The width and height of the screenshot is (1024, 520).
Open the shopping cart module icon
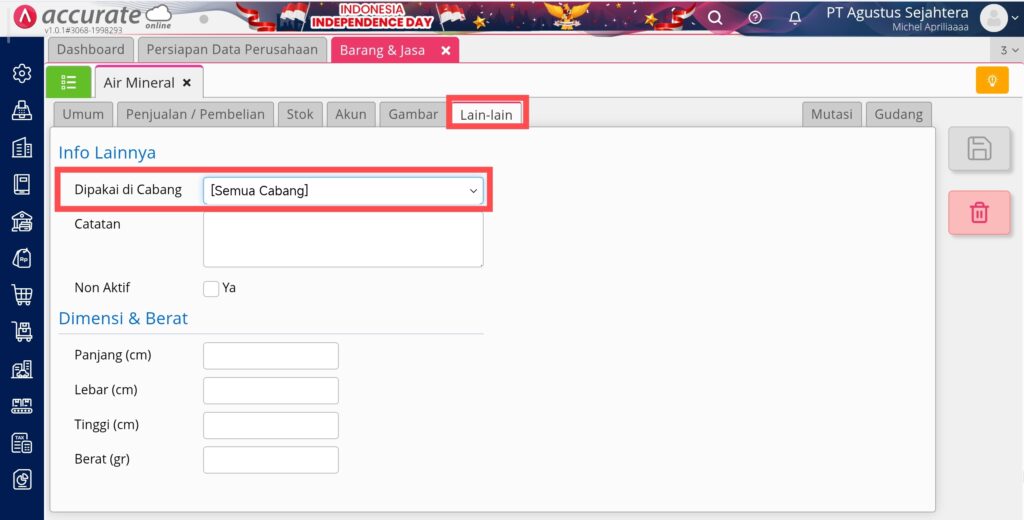(22, 295)
